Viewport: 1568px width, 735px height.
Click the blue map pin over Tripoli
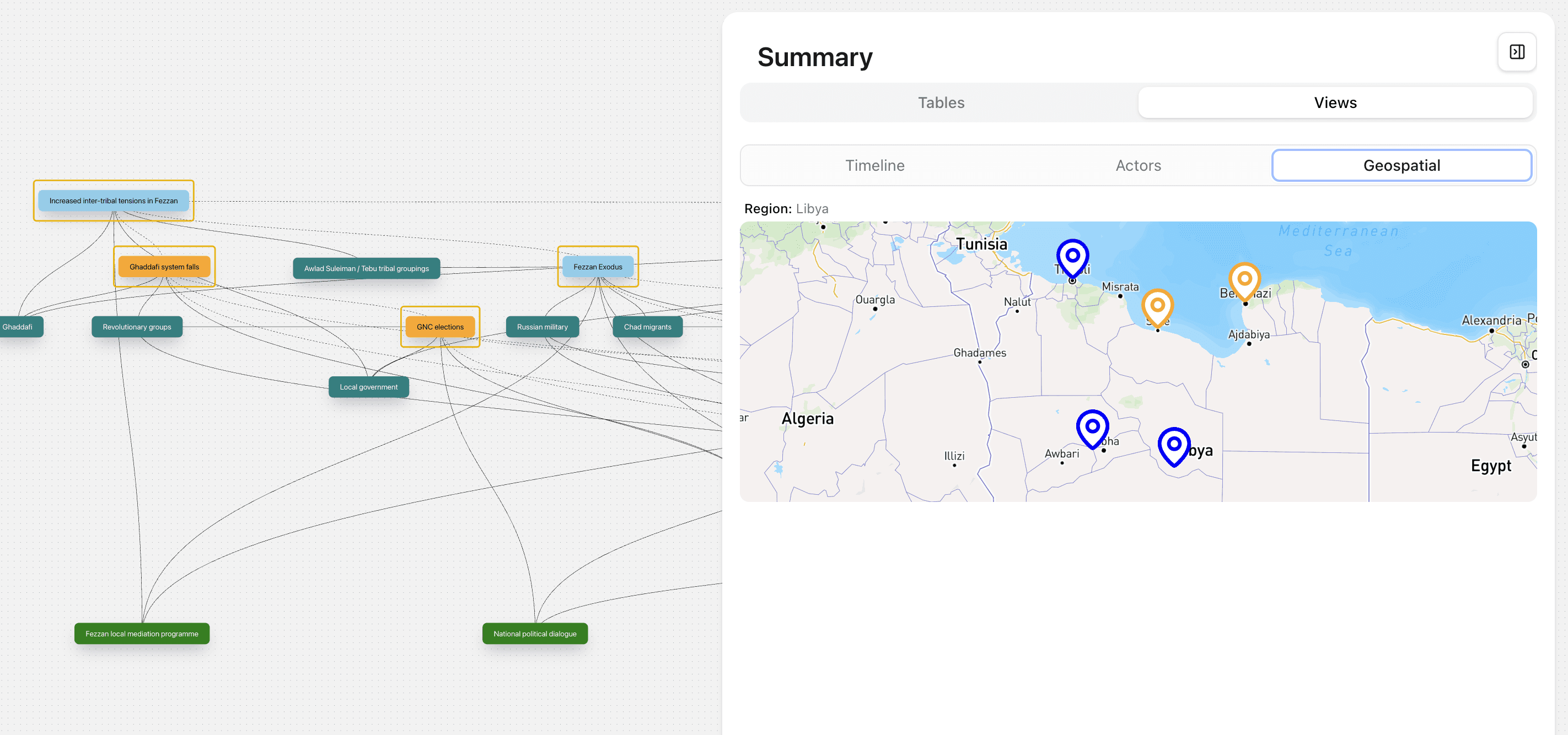(x=1072, y=258)
